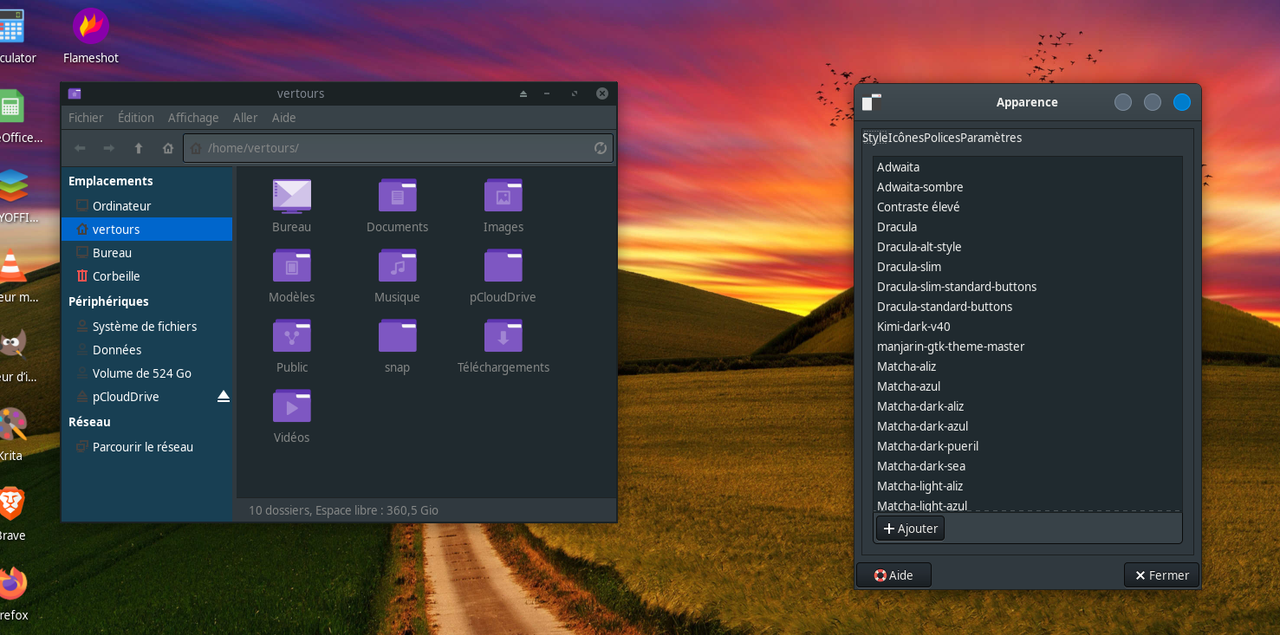This screenshot has width=1280, height=635.
Task: Select the Matcha-aliz theme
Action: pyautogui.click(x=1027, y=367)
